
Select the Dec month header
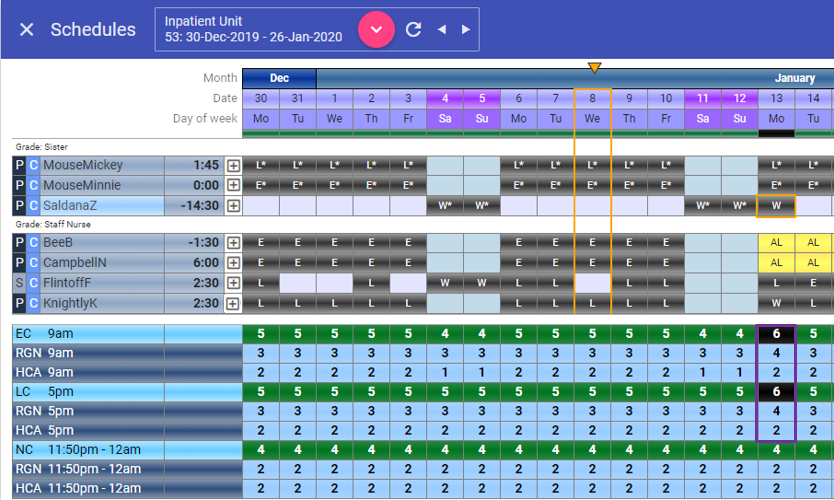(279, 78)
